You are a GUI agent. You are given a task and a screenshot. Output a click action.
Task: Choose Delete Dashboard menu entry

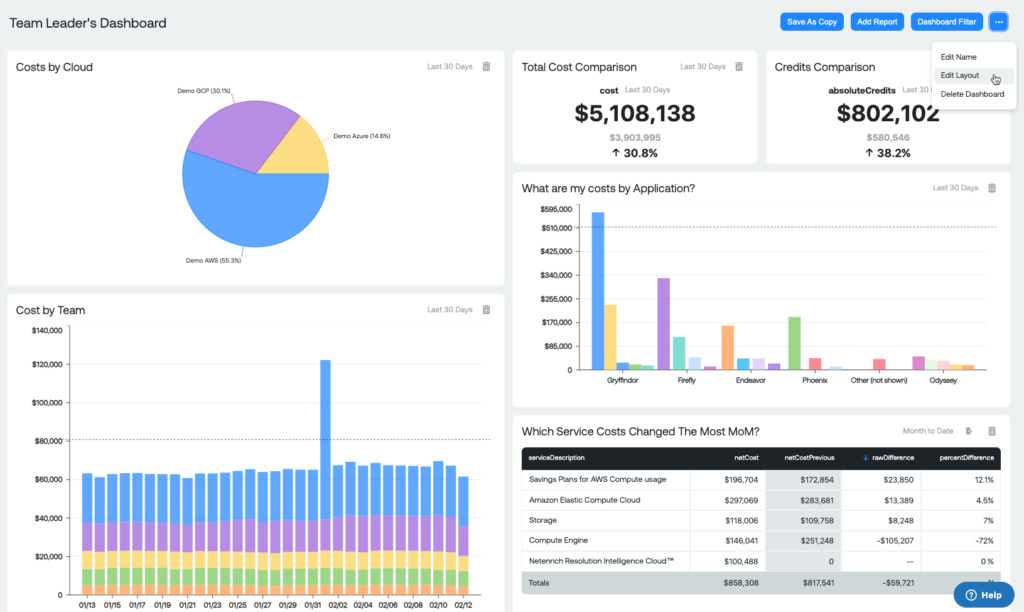[972, 94]
